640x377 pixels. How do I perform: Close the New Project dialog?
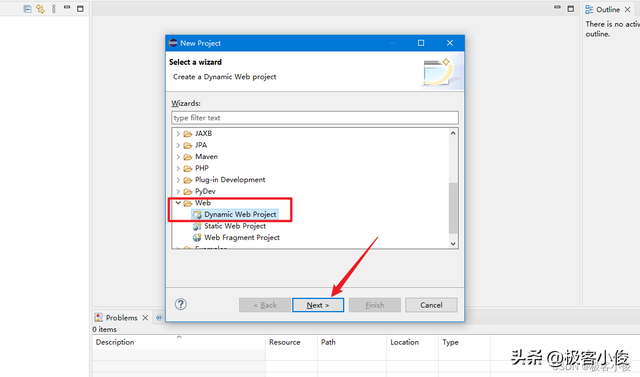tap(450, 43)
